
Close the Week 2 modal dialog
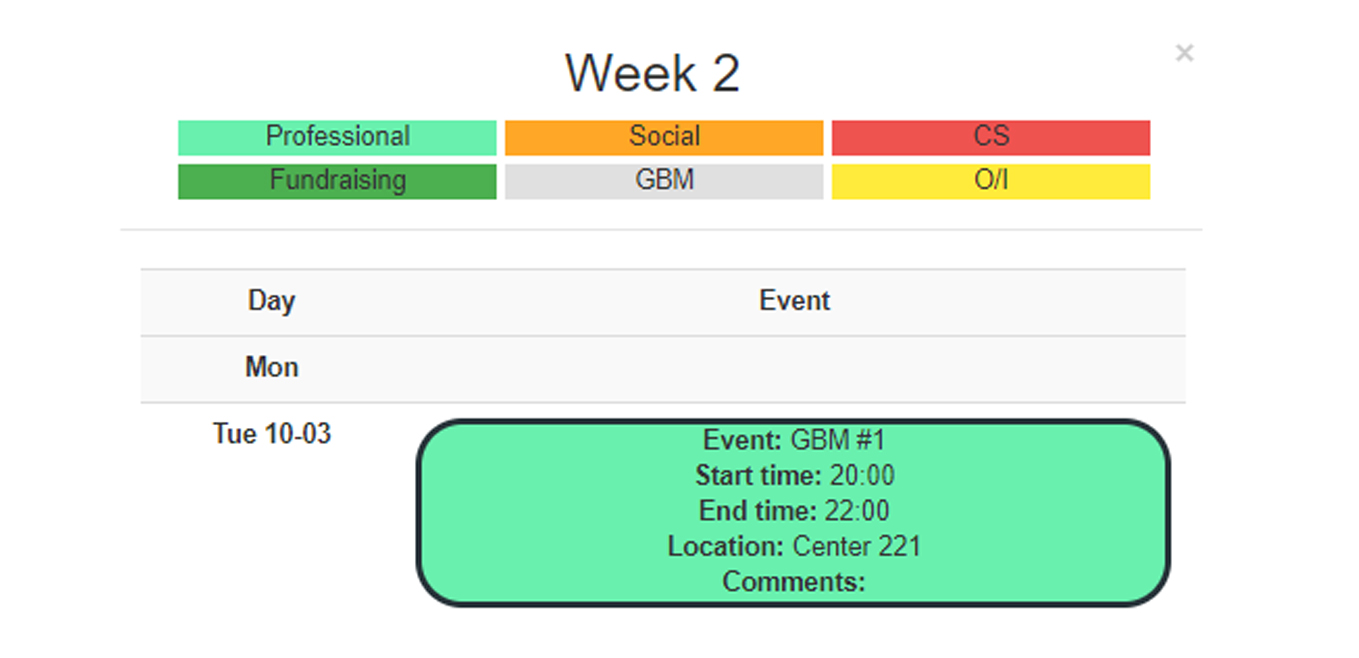point(1184,53)
